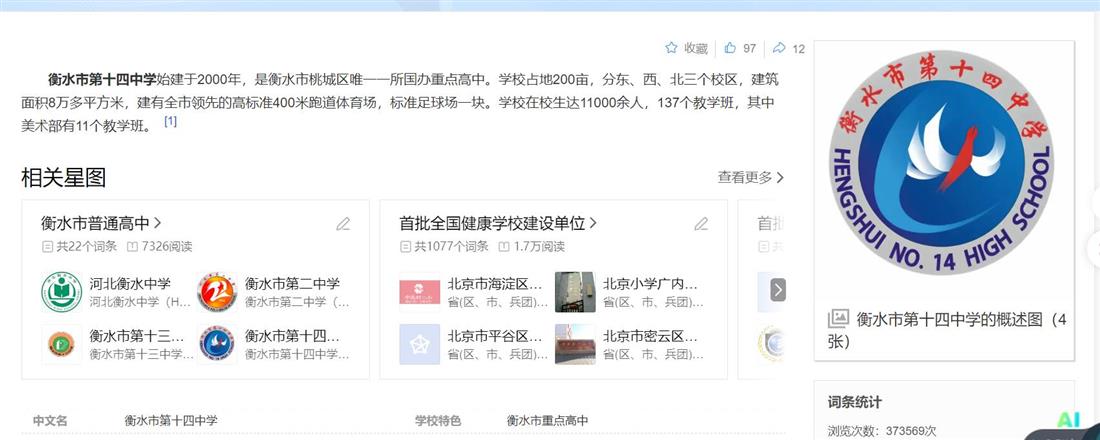The height and width of the screenshot is (440, 1100).
Task: Open the 首批全国健康学校建设单位 heading
Action: point(498,223)
